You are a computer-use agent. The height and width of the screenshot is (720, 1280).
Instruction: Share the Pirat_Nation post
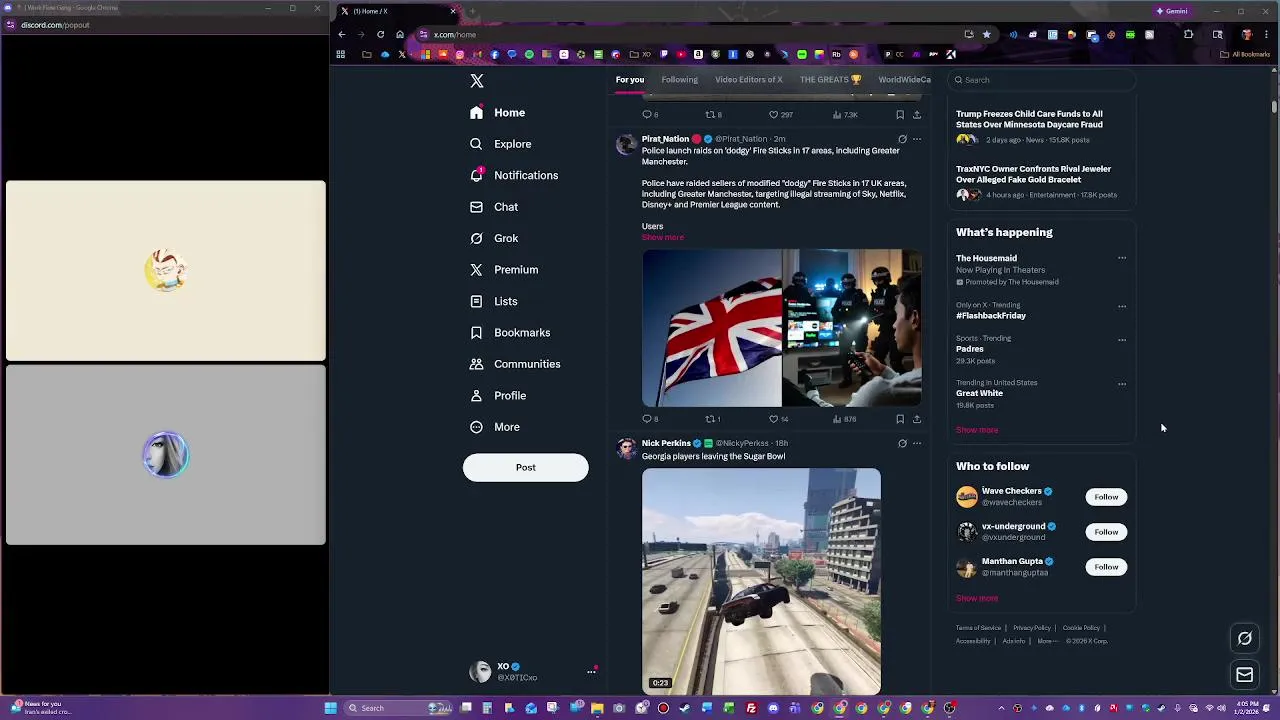click(x=917, y=419)
